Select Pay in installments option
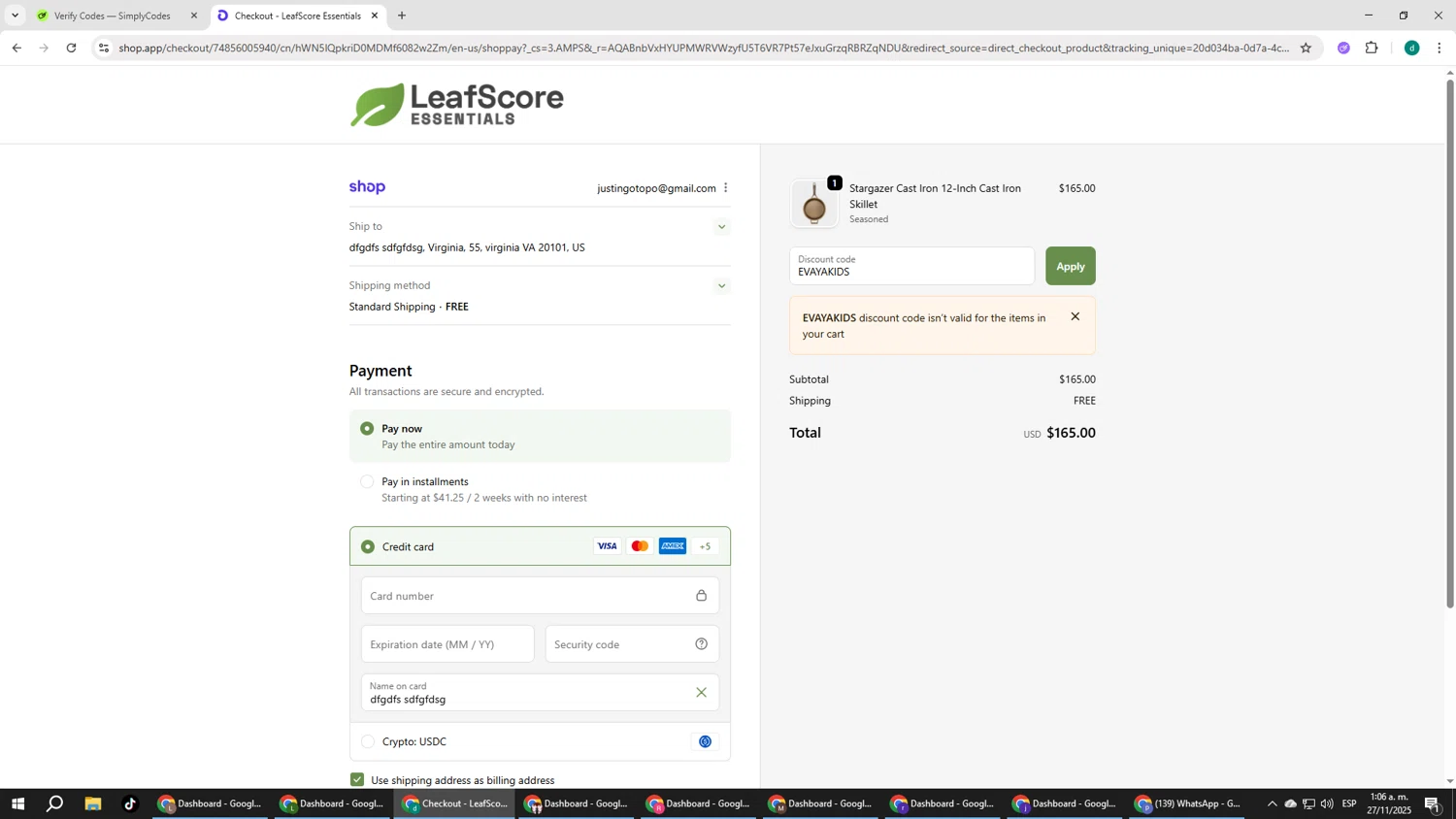Screen dimensions: 1456x819 pyautogui.click(x=367, y=482)
